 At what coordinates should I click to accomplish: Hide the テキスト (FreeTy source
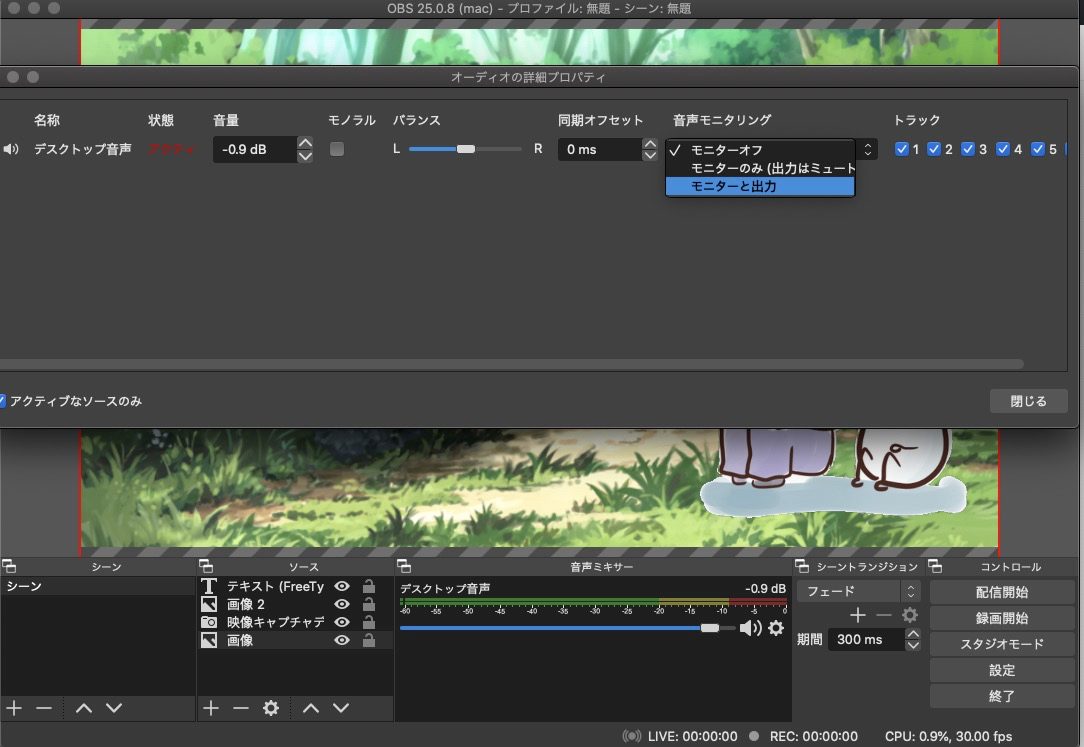coord(342,586)
